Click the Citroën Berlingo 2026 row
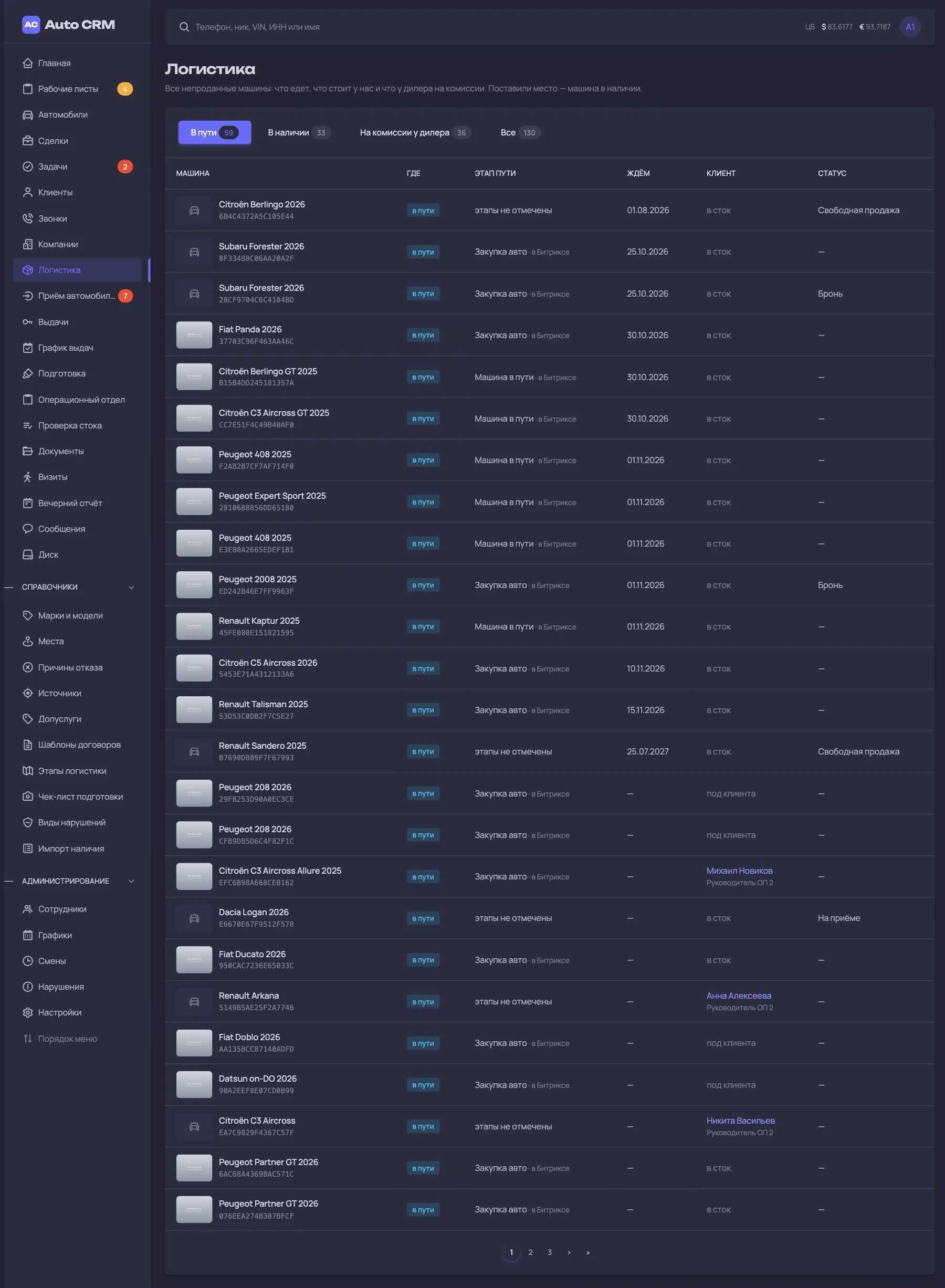 point(549,210)
